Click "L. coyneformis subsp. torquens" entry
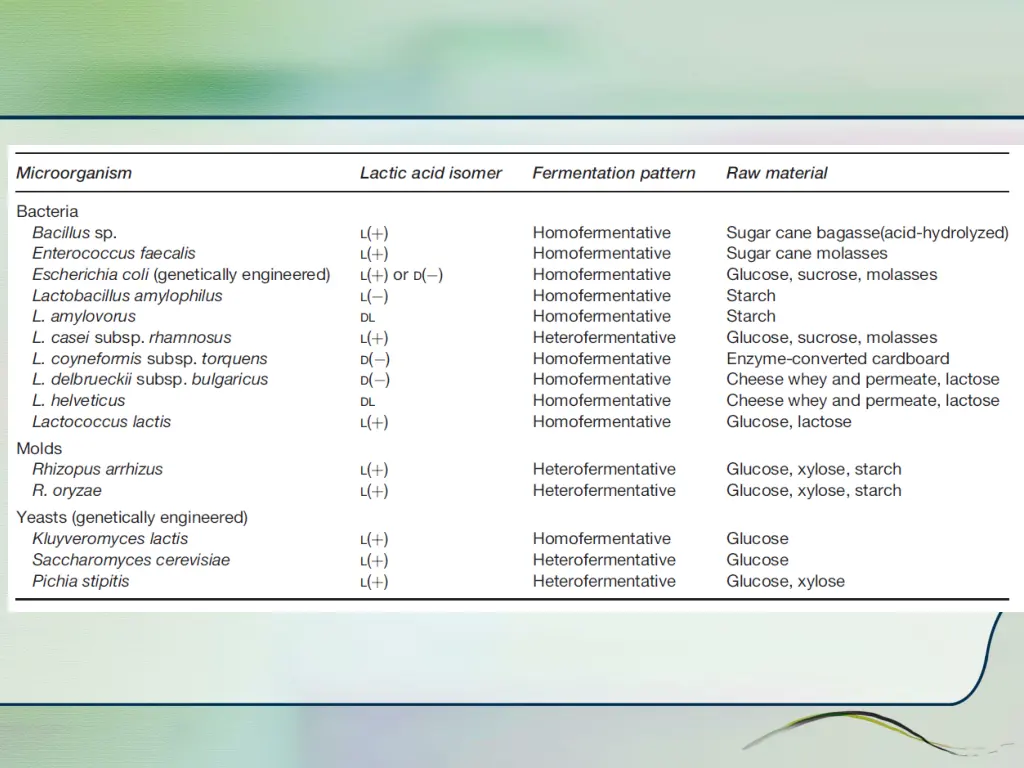Image resolution: width=1024 pixels, height=768 pixels. point(150,359)
